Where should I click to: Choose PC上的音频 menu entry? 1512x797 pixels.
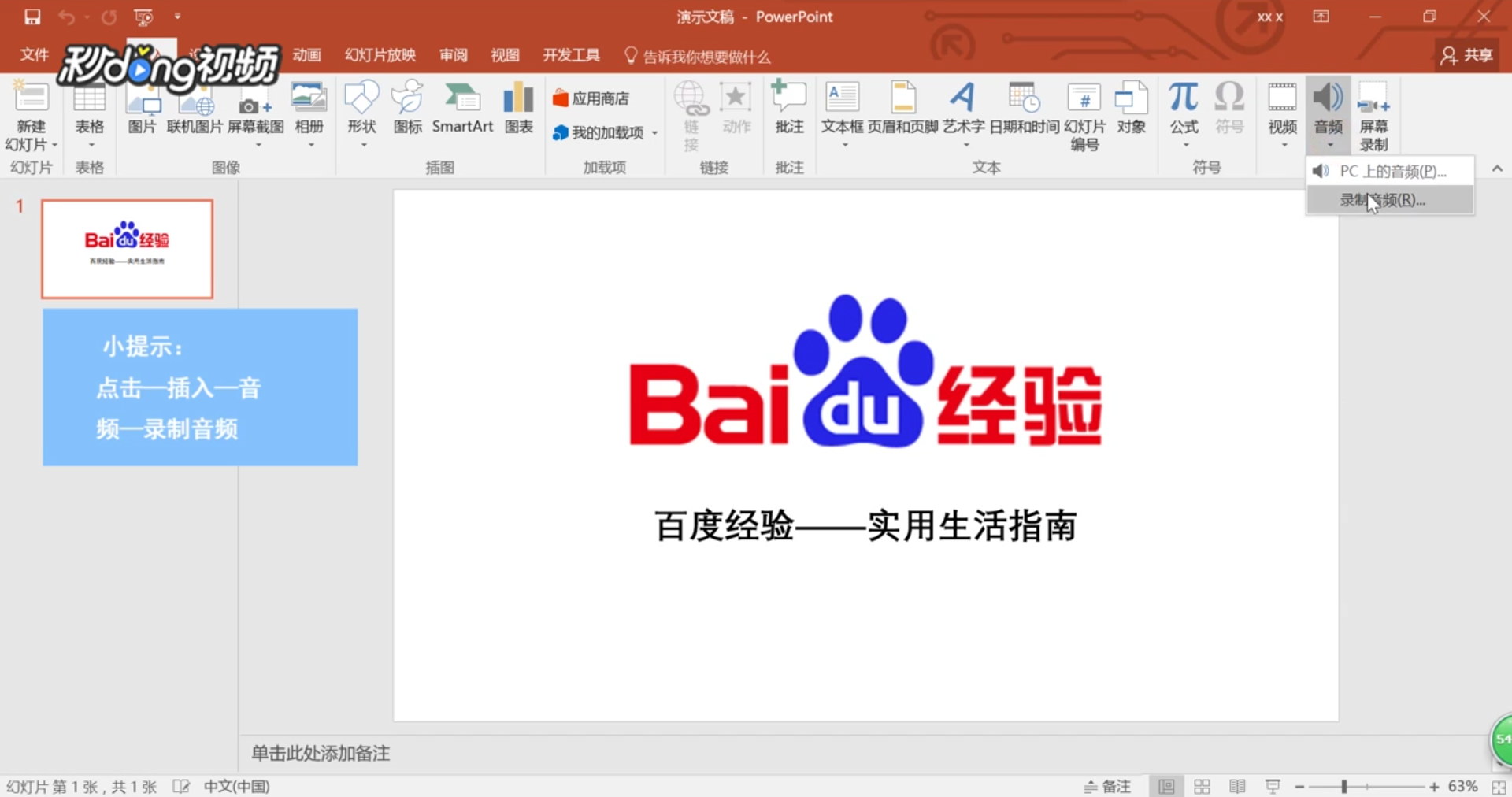(x=1391, y=171)
